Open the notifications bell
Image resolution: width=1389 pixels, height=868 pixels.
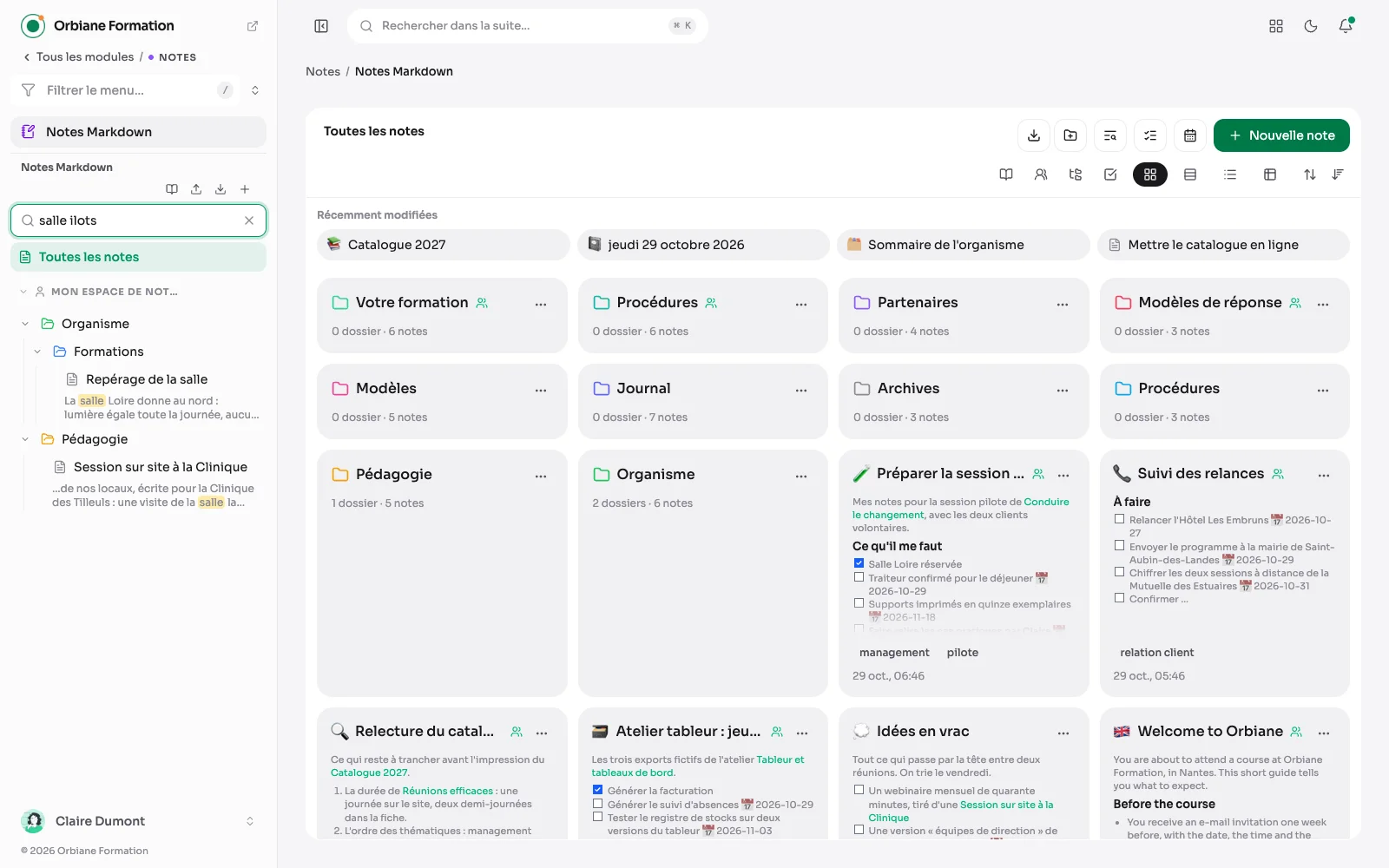[1346, 26]
